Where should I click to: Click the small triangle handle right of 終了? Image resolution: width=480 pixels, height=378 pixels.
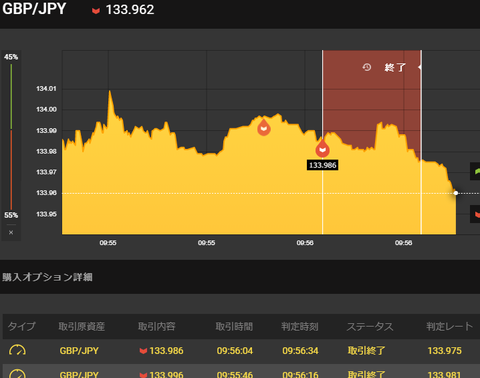point(420,67)
